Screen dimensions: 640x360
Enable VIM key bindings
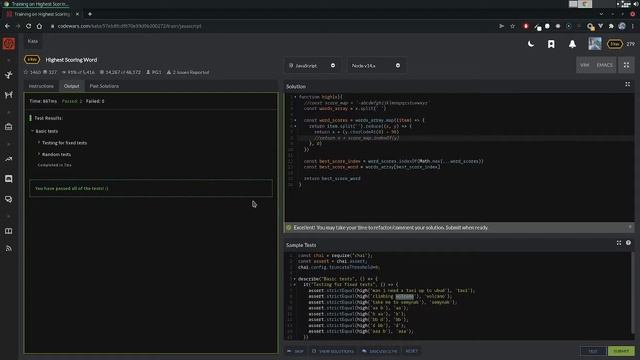click(584, 65)
